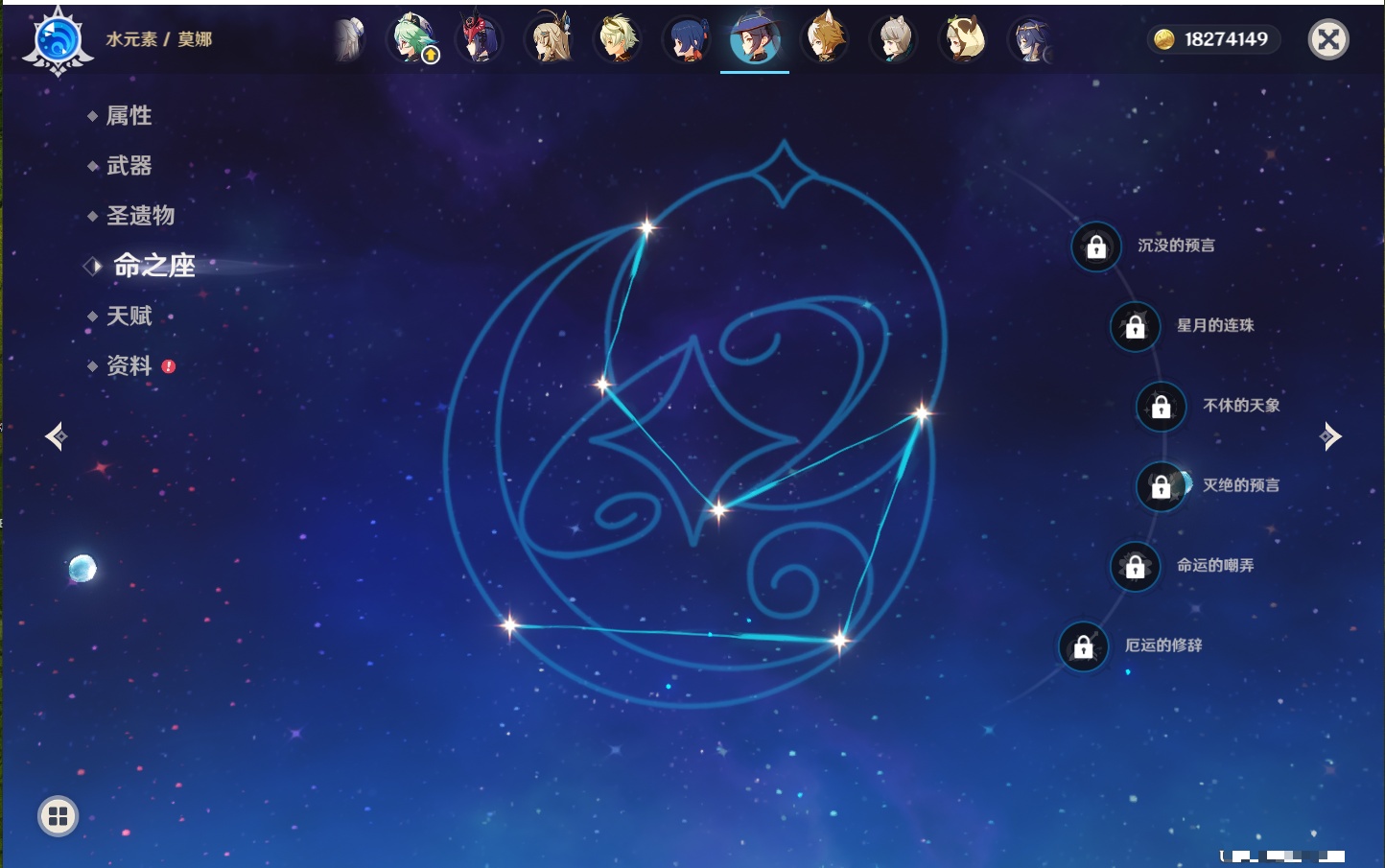Screen dimensions: 1385x868
Task: Open the 圣遗物 artifacts page
Action: (140, 216)
